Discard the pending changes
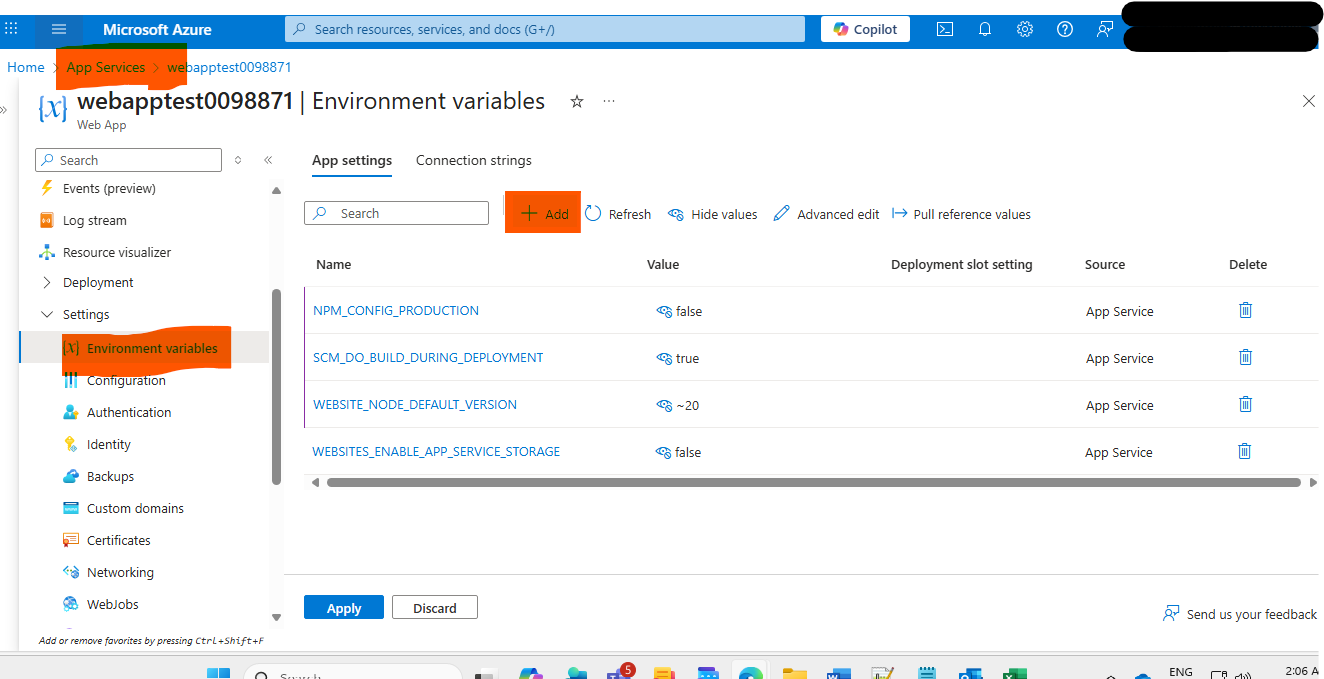This screenshot has height=679, width=1324. click(x=435, y=608)
